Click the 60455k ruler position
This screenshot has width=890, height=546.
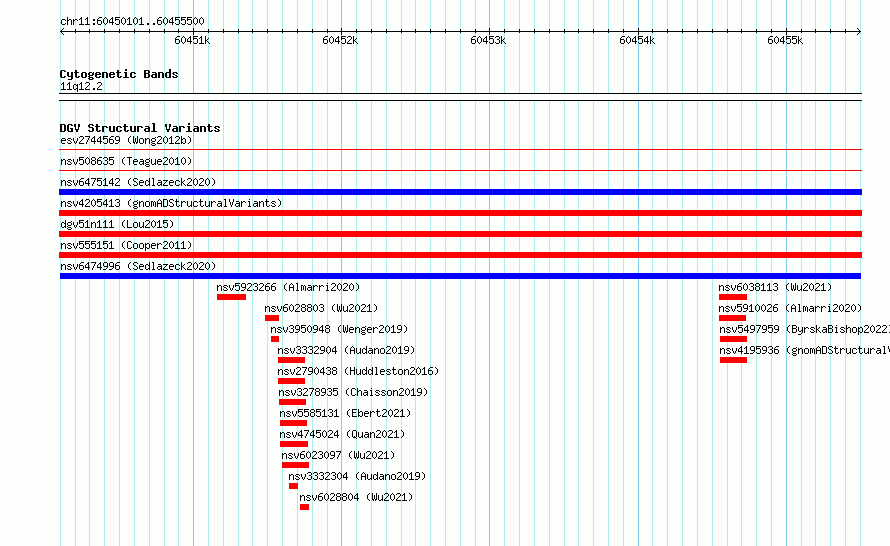point(785,40)
